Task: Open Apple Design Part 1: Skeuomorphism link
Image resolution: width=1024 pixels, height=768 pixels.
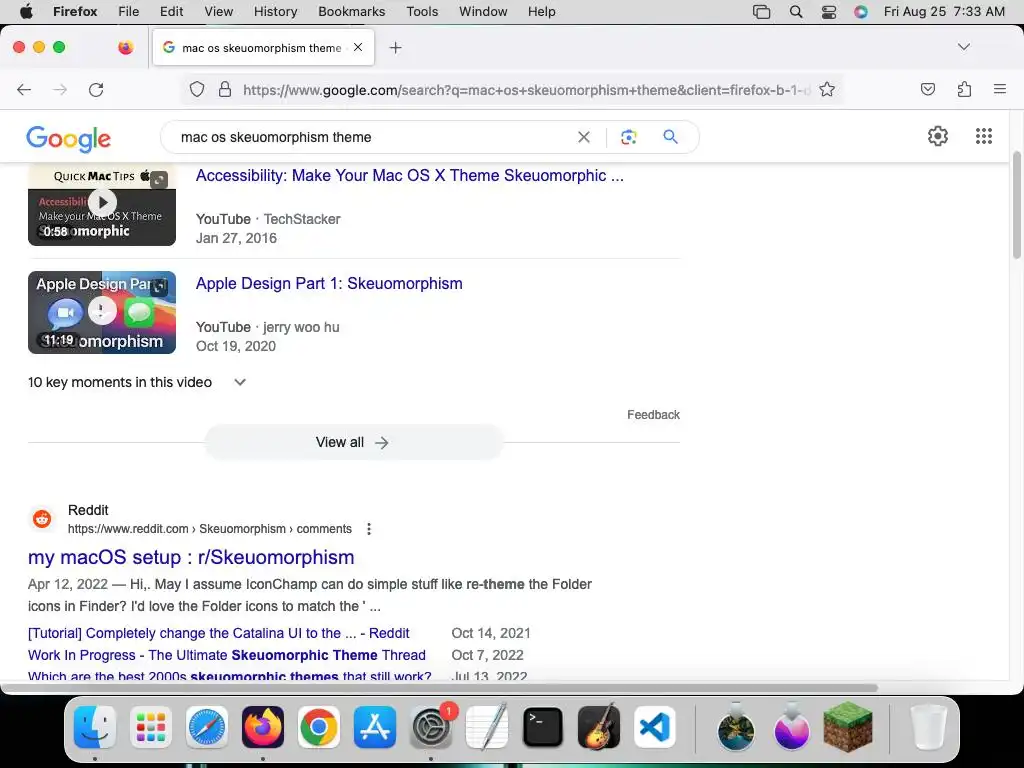Action: pos(329,283)
